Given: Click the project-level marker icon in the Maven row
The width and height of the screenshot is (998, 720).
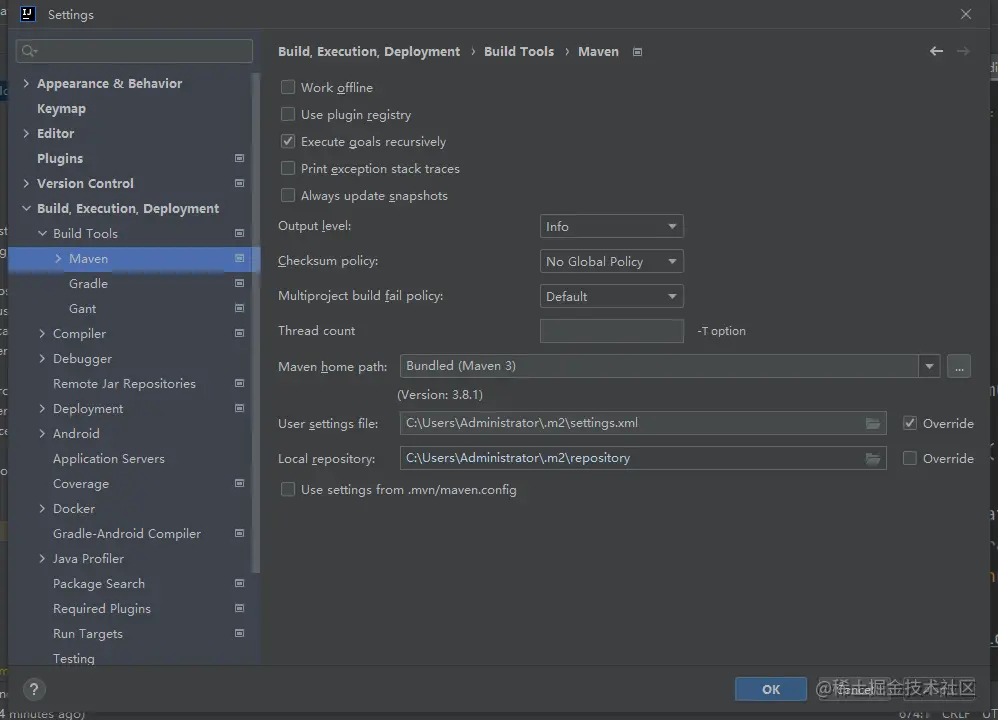Looking at the screenshot, I should point(239,258).
